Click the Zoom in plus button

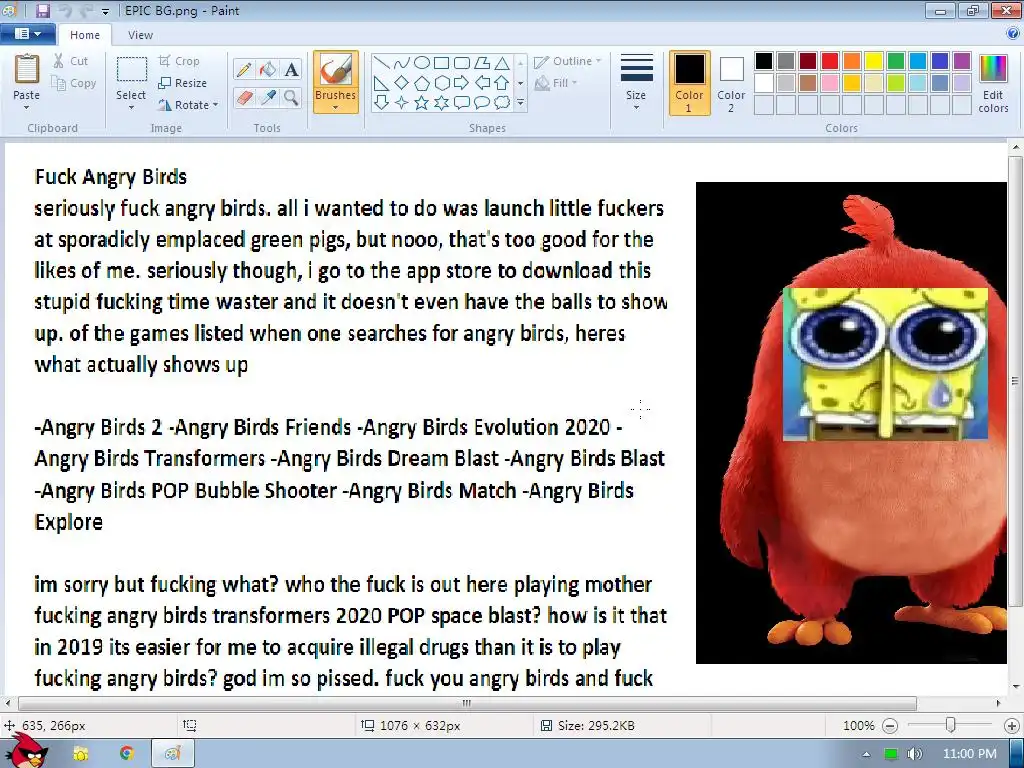(x=1012, y=726)
